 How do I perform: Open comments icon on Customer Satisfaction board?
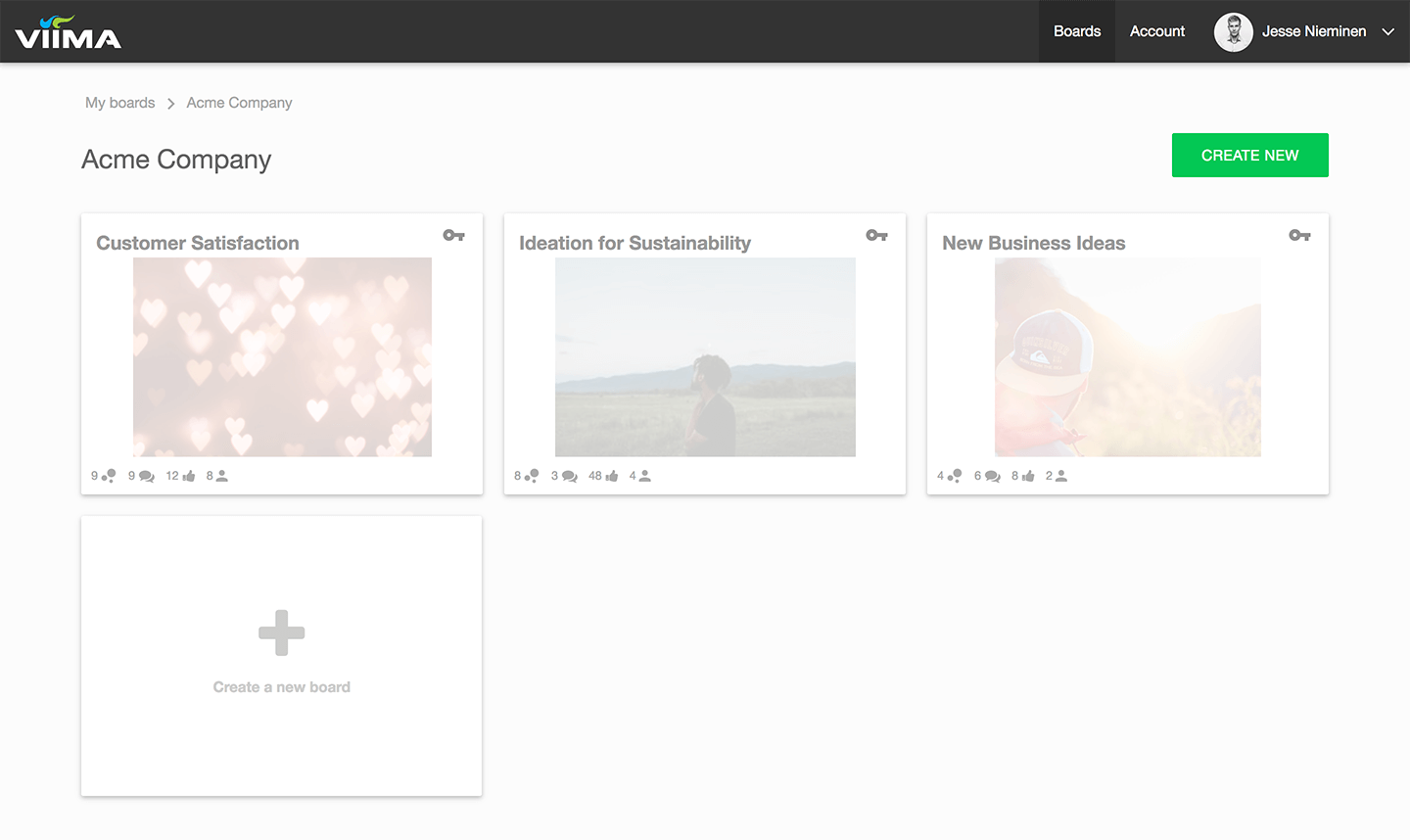(x=145, y=475)
